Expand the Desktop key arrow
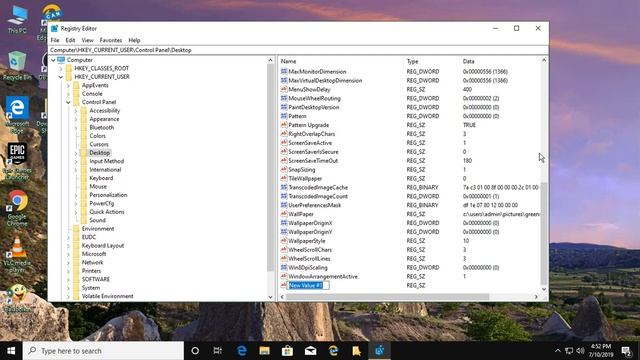 [76, 153]
